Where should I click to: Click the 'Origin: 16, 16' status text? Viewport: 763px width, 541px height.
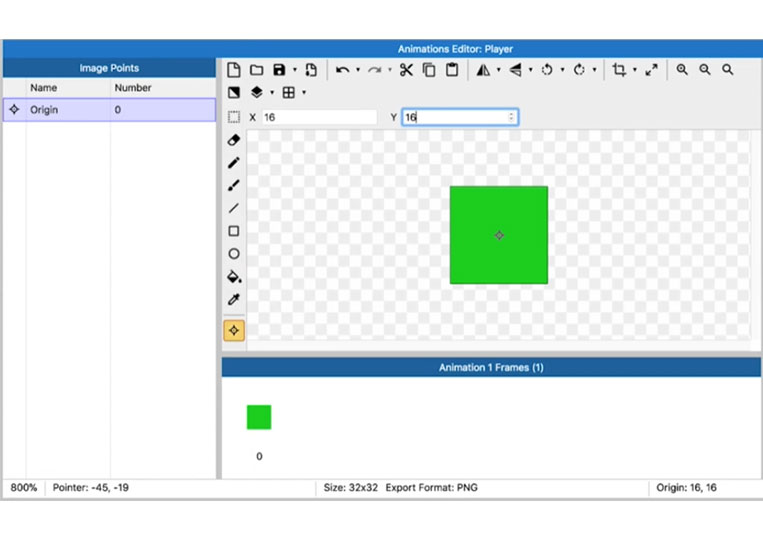click(x=687, y=488)
